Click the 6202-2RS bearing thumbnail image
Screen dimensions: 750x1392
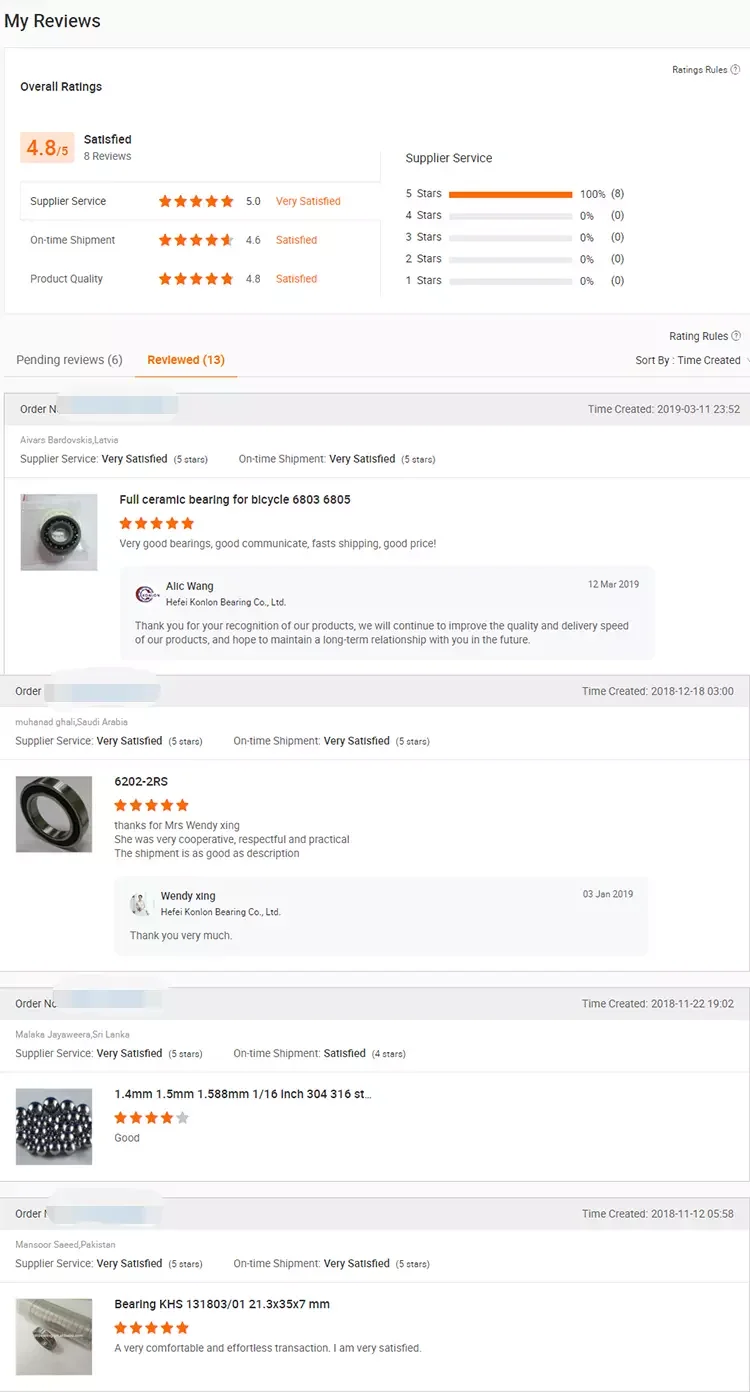pyautogui.click(x=54, y=814)
